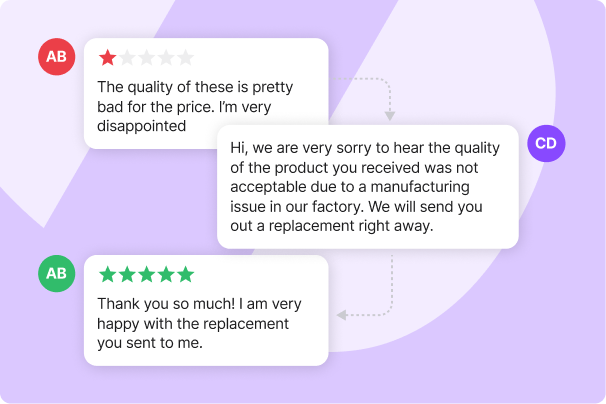606x404 pixels.
Task: Click the single red star rating
Action: coord(107,58)
